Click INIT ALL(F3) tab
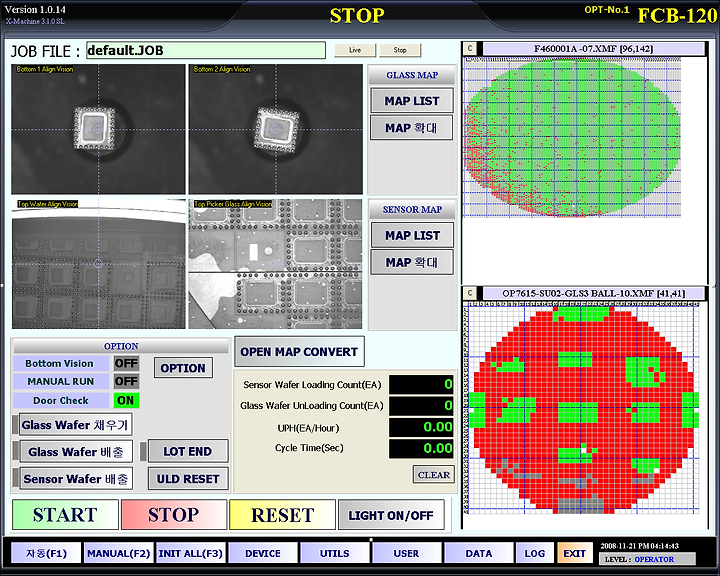This screenshot has width=720, height=576. (x=191, y=553)
